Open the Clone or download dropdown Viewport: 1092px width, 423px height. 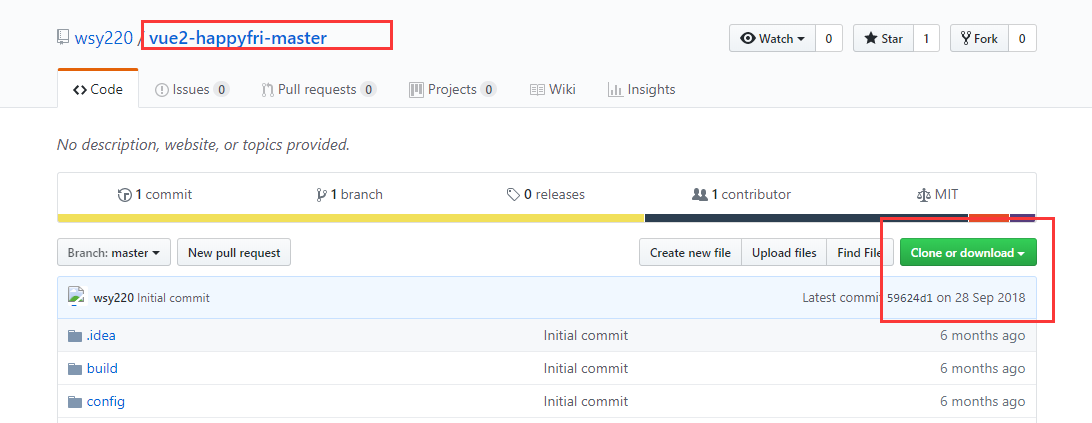point(968,252)
